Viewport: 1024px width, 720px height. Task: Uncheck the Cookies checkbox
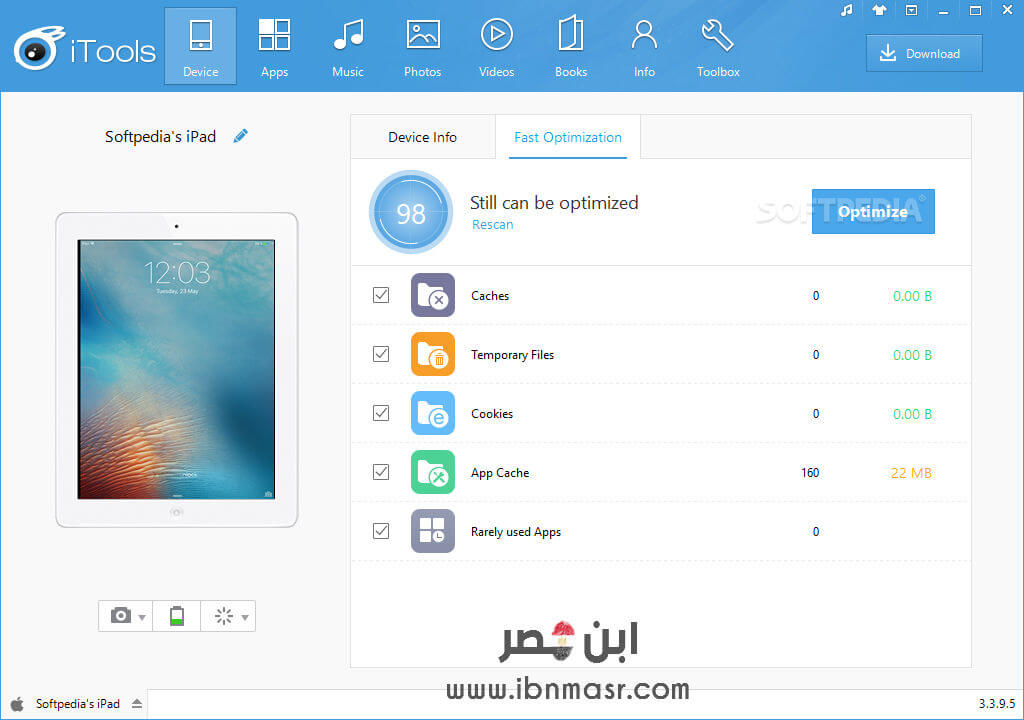(381, 413)
